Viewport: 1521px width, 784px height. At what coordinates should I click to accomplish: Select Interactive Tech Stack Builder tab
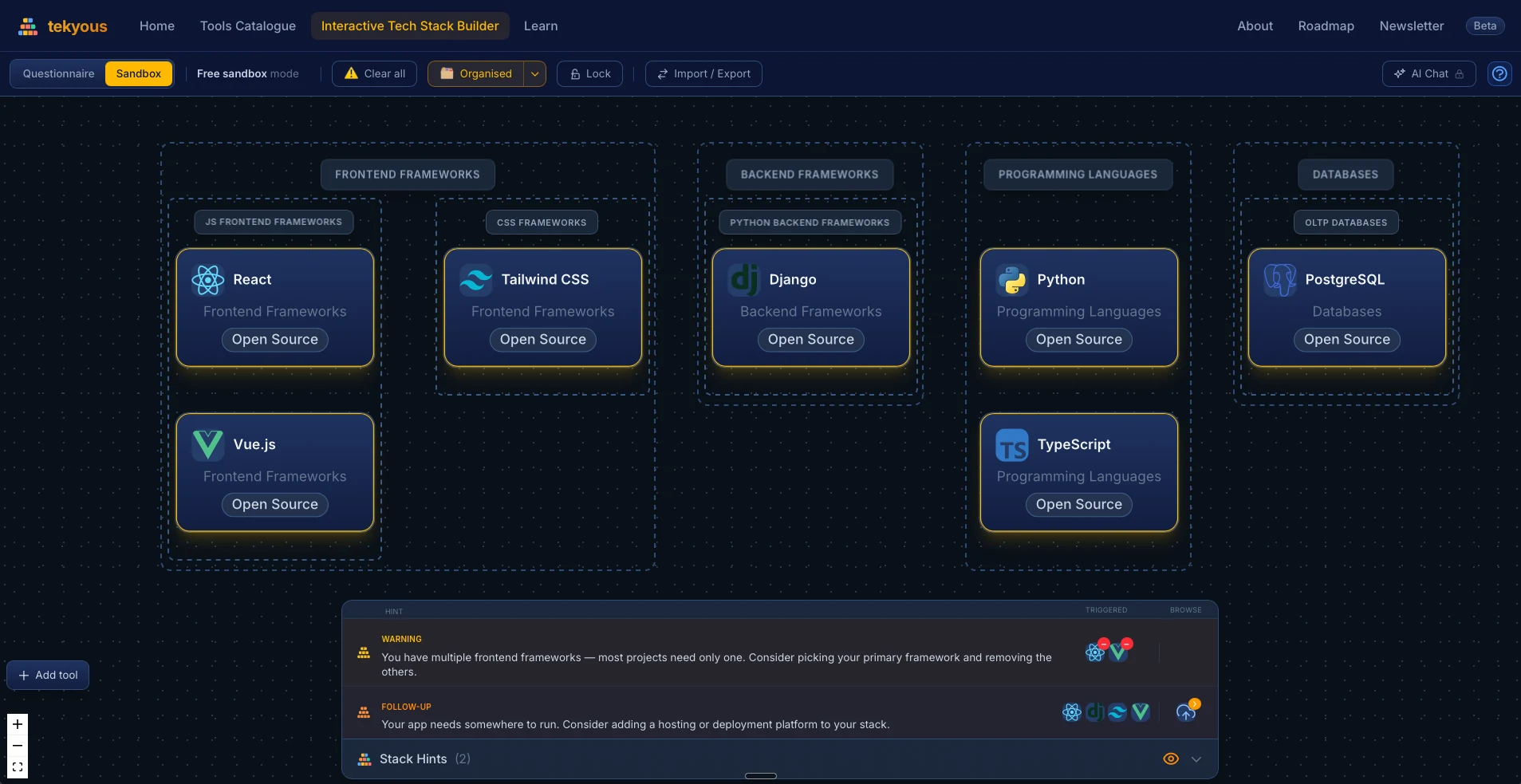coord(410,26)
